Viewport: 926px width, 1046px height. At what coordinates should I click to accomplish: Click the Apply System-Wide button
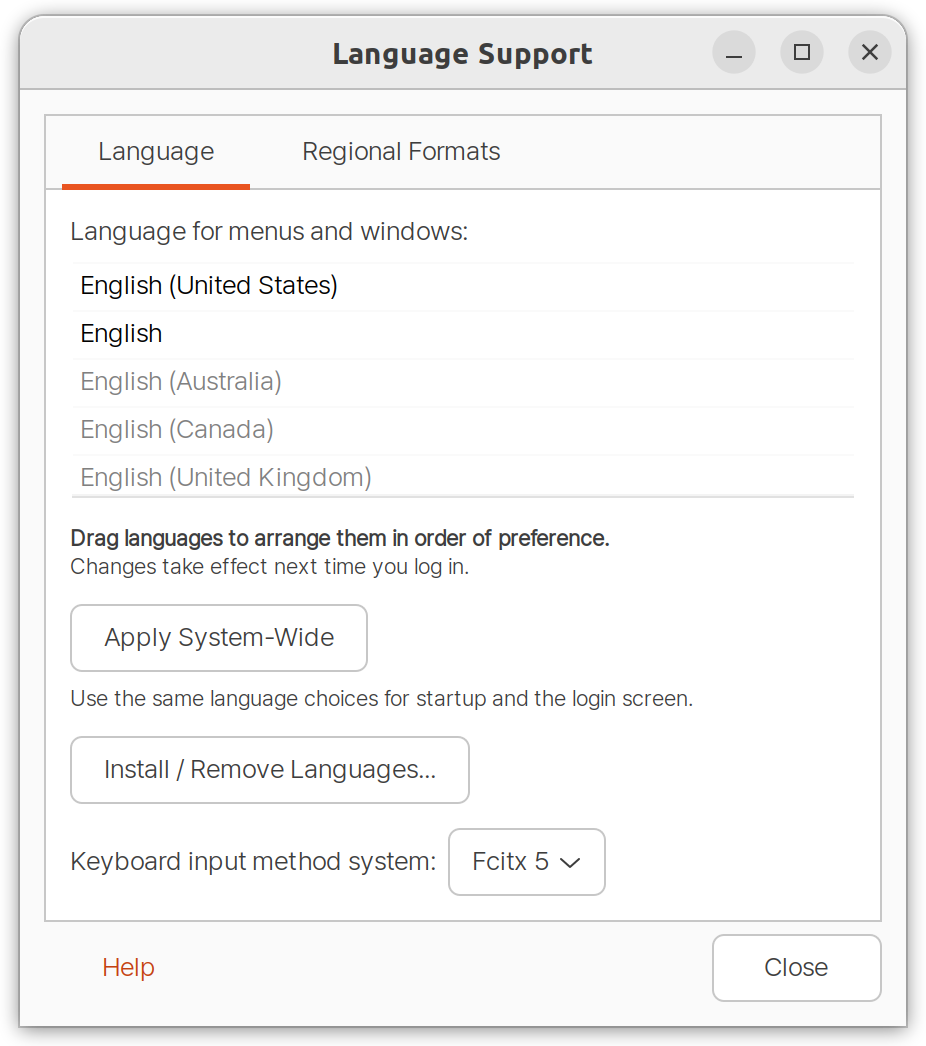(x=218, y=638)
